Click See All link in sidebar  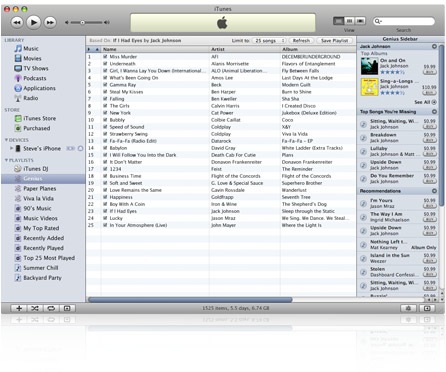coord(425,102)
